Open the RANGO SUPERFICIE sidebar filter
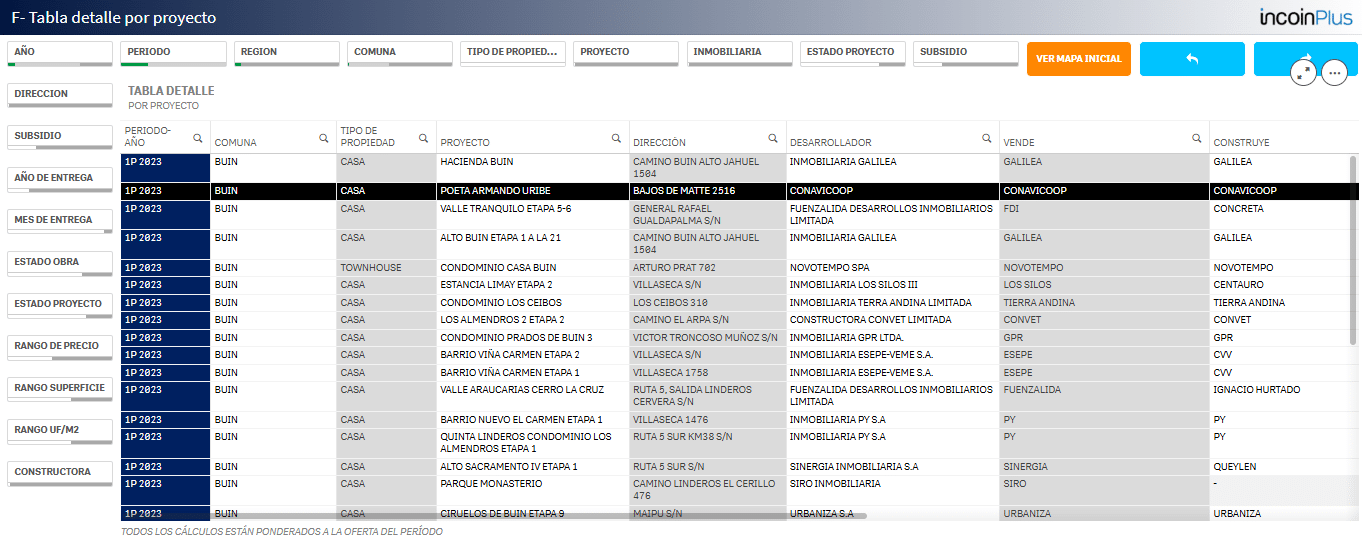Screen dimensions: 1362x543 tap(60, 390)
